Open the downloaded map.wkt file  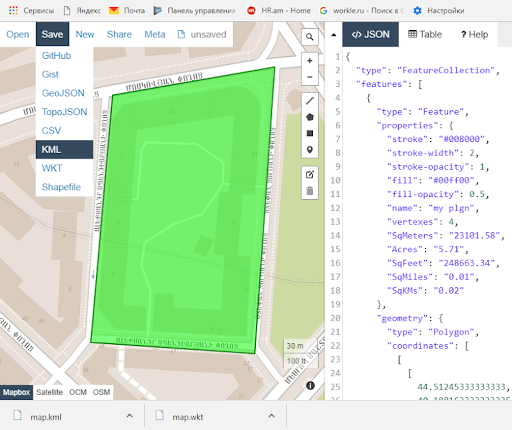coord(187,417)
